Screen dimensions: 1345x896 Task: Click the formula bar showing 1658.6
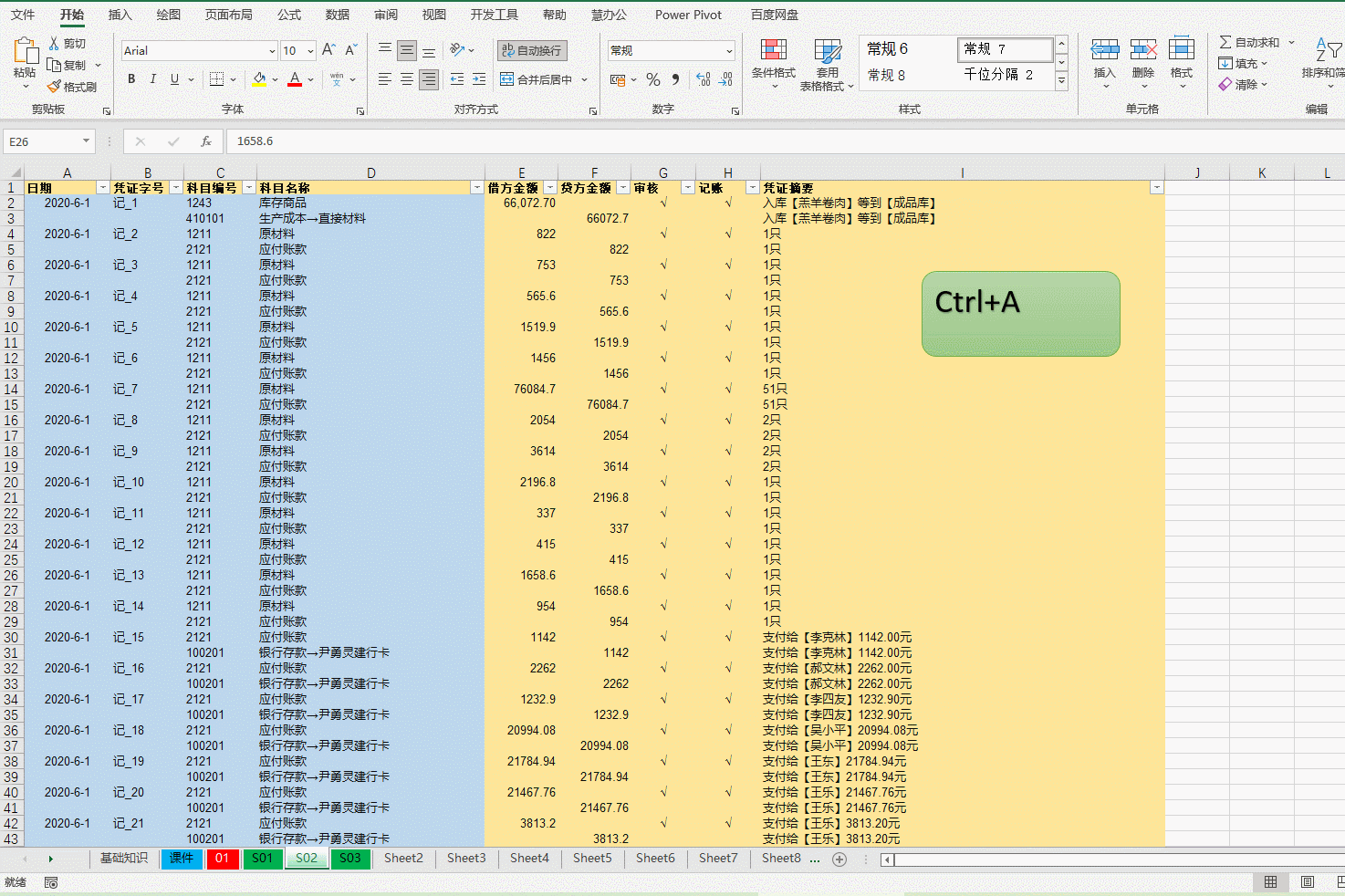(785, 141)
